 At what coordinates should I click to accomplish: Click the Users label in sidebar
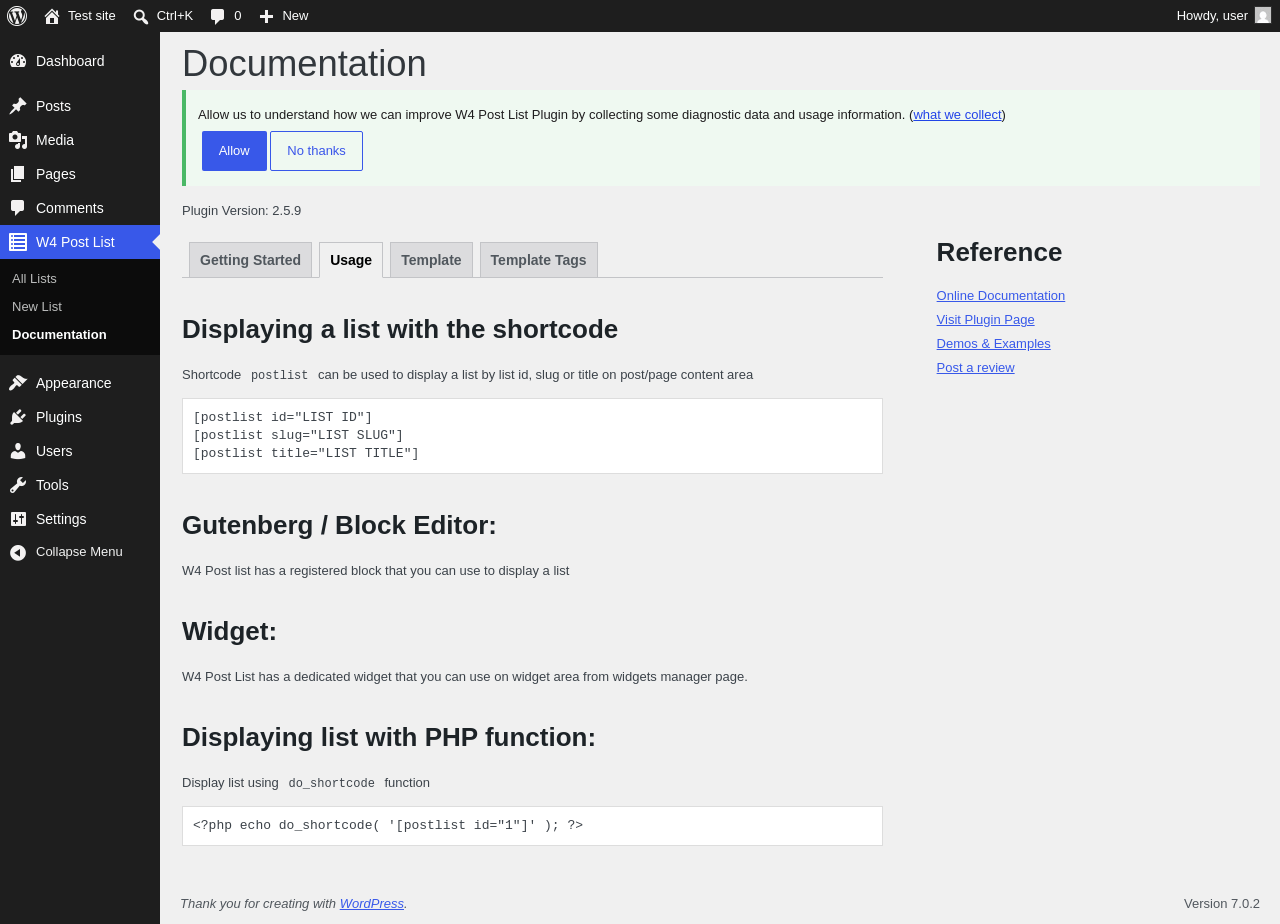coord(54,451)
